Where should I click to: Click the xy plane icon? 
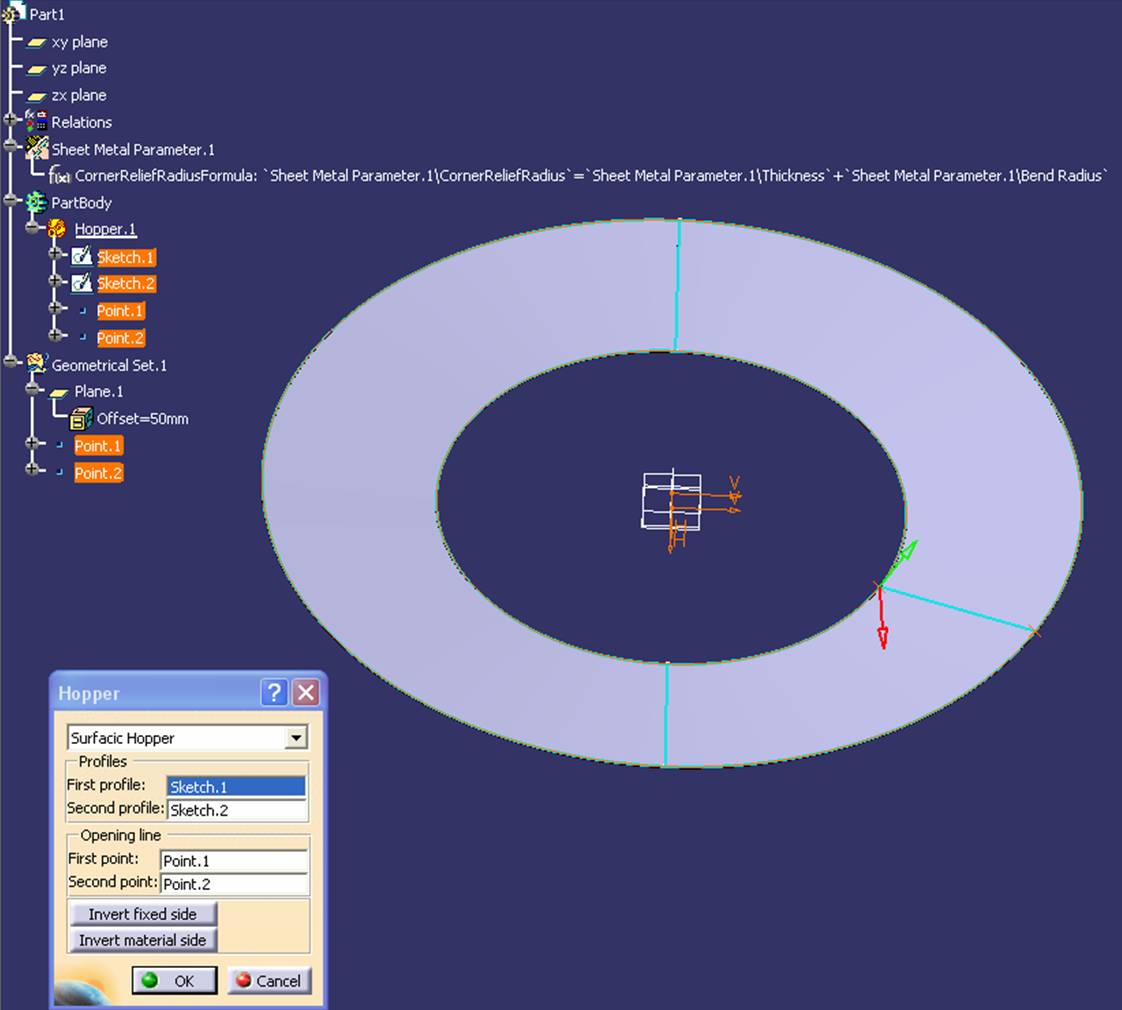[36, 43]
